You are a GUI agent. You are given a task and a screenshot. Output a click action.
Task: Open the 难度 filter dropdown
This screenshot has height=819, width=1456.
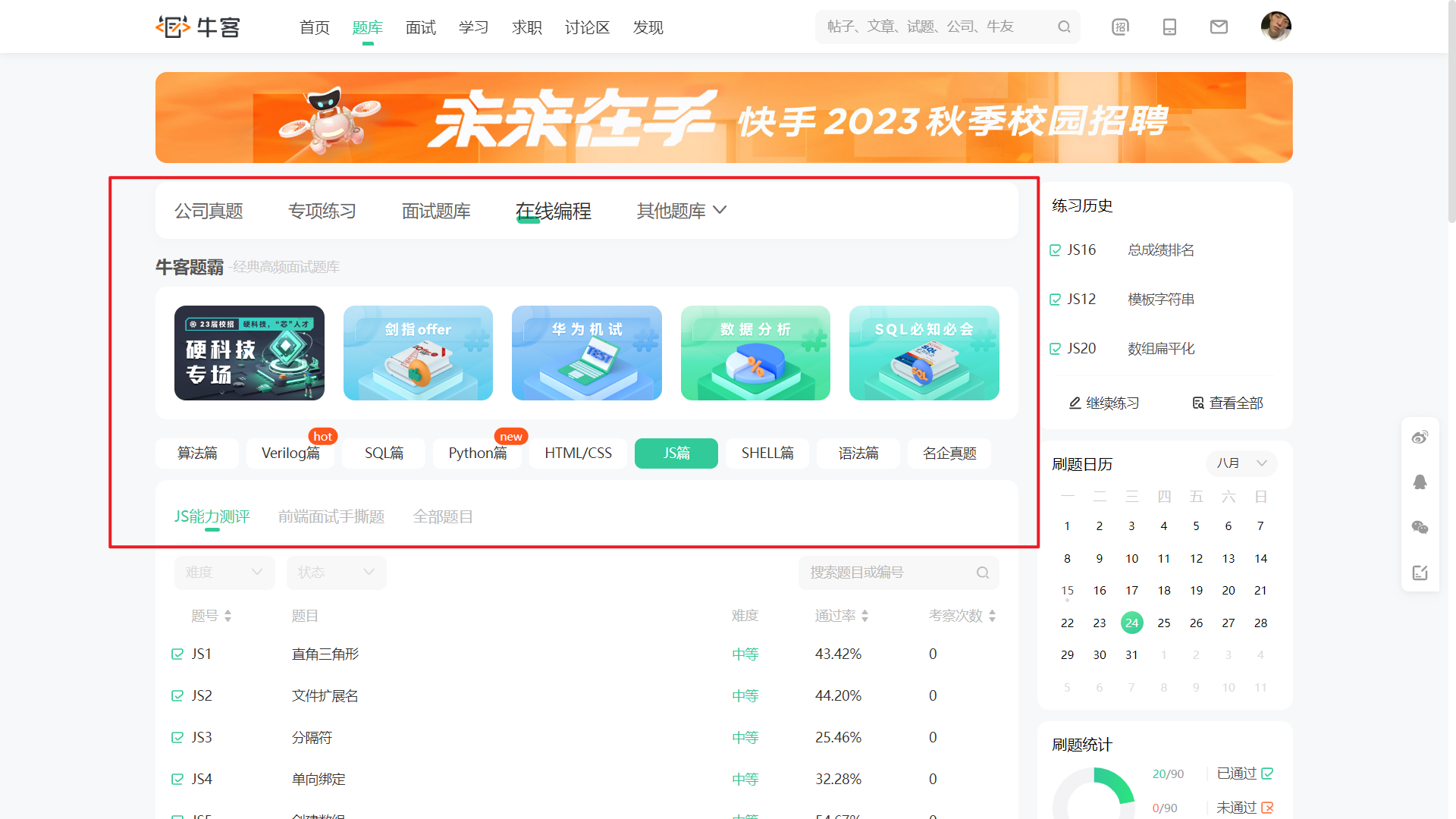point(224,573)
